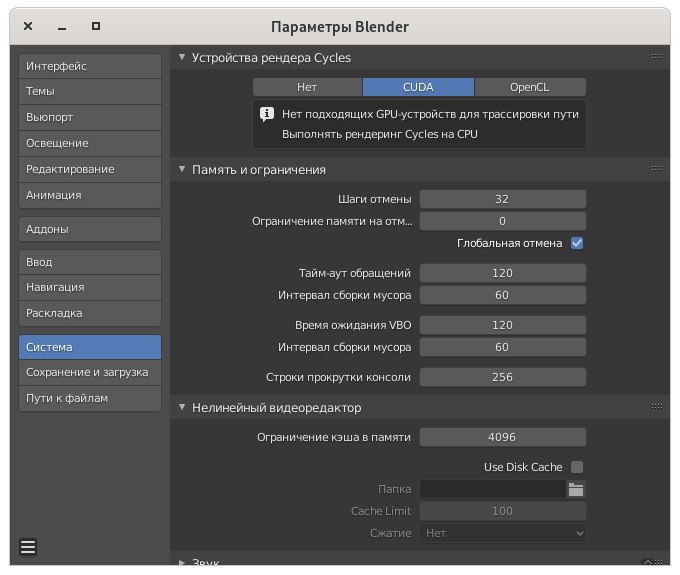Open the Интерфейс preferences tab

(90, 66)
